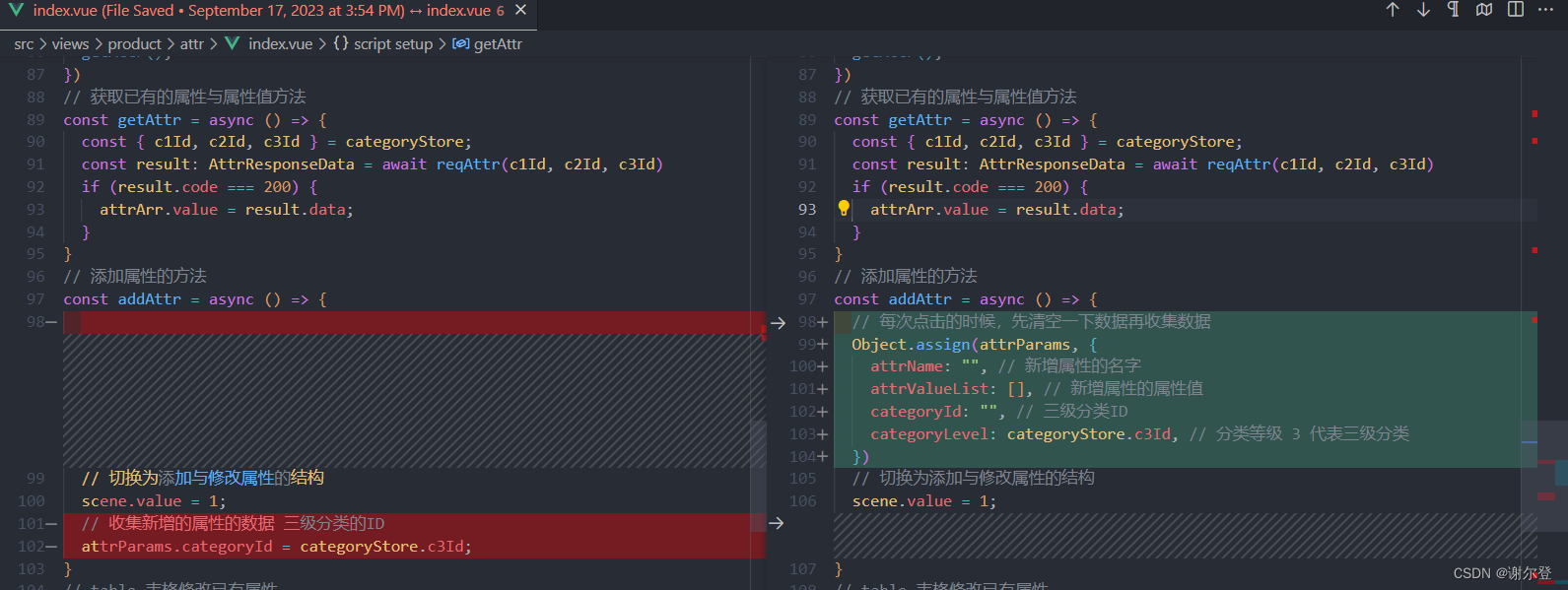The image size is (1568, 590).
Task: Expand the src breadcrumb
Action: 24,44
